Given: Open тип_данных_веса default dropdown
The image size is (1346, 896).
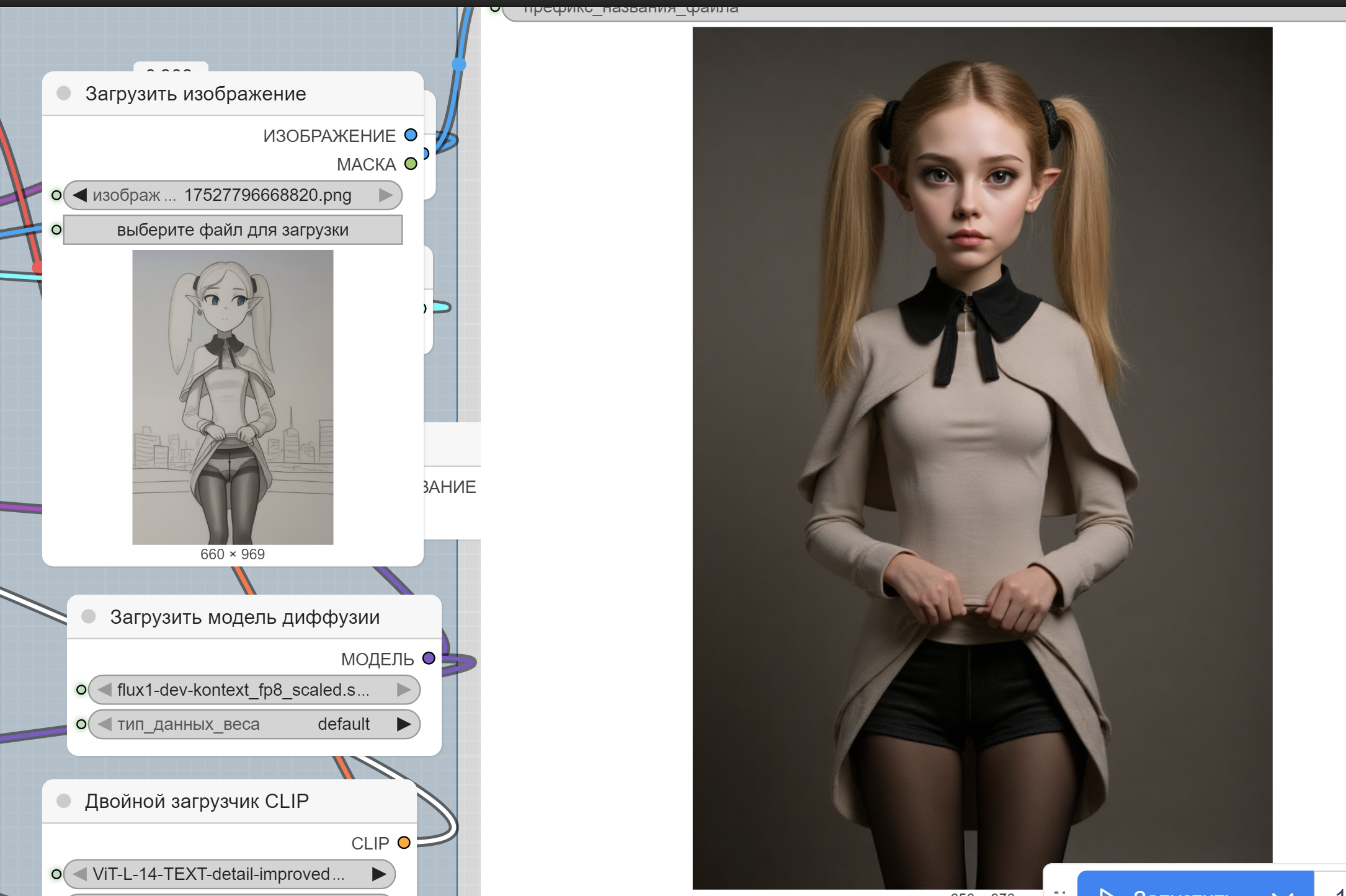Looking at the screenshot, I should tap(254, 724).
